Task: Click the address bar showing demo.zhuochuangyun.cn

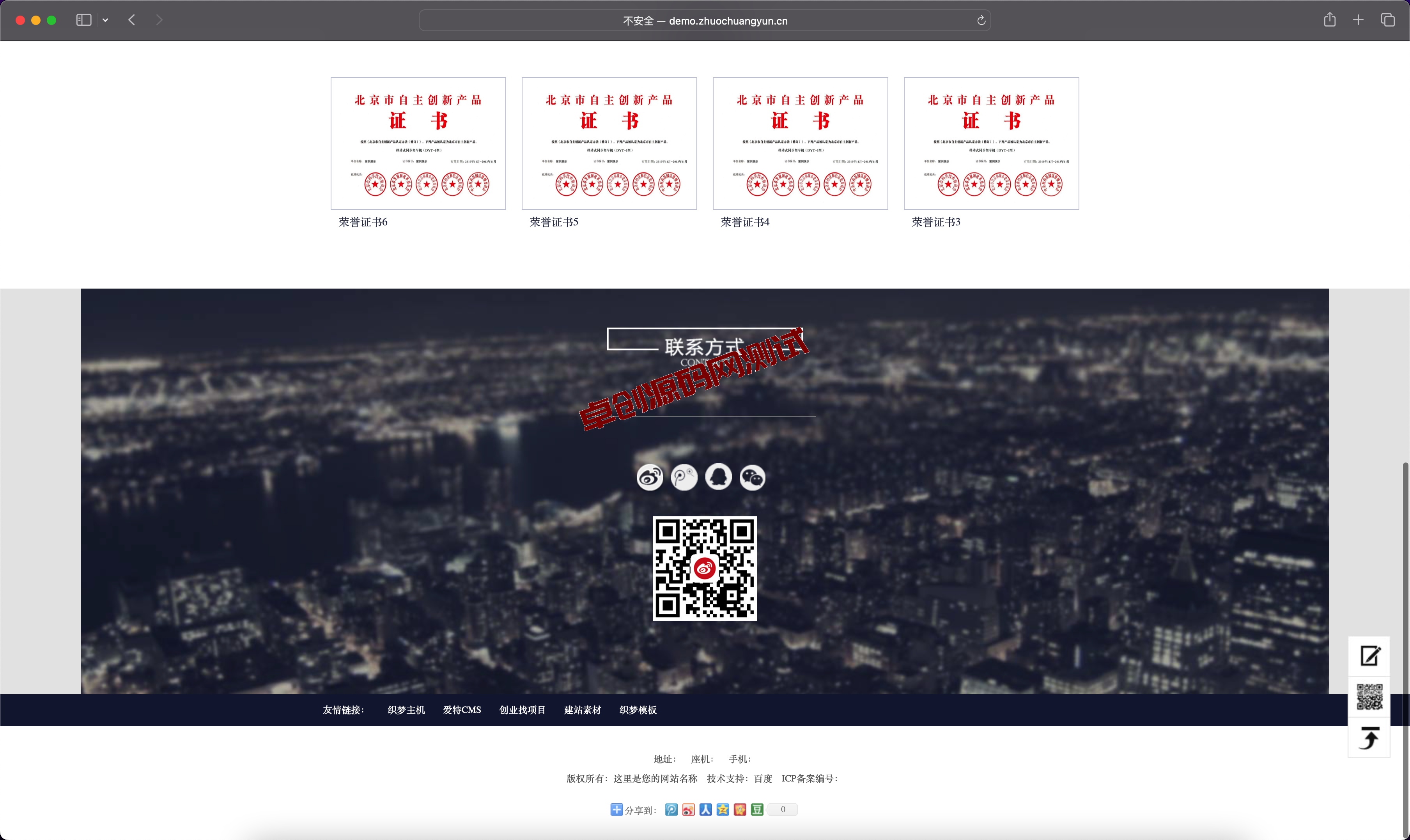Action: point(705,20)
